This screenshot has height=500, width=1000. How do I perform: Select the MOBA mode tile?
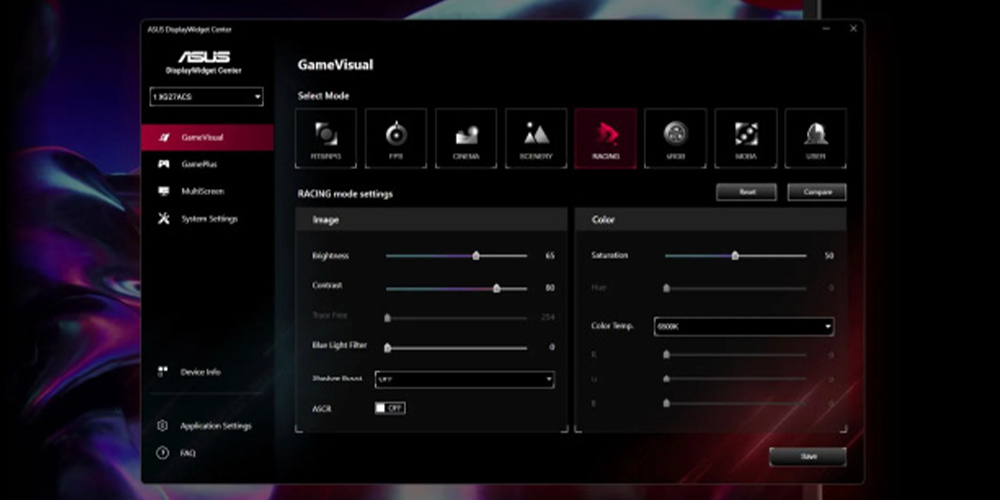746,138
